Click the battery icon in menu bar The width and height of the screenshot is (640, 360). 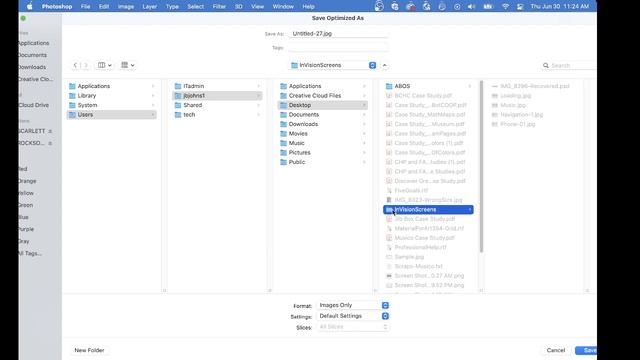click(488, 7)
